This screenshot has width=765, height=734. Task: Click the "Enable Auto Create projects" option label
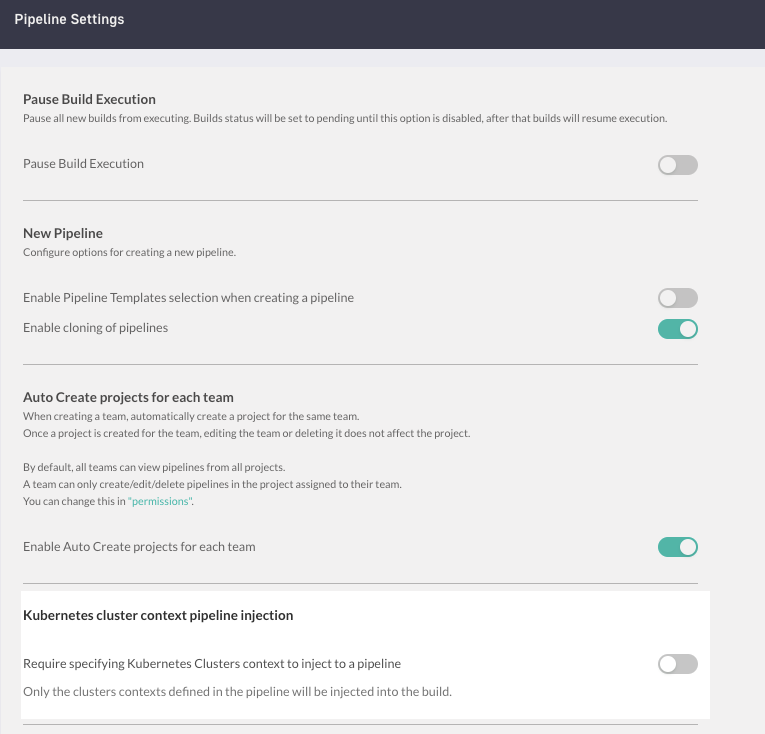click(139, 547)
